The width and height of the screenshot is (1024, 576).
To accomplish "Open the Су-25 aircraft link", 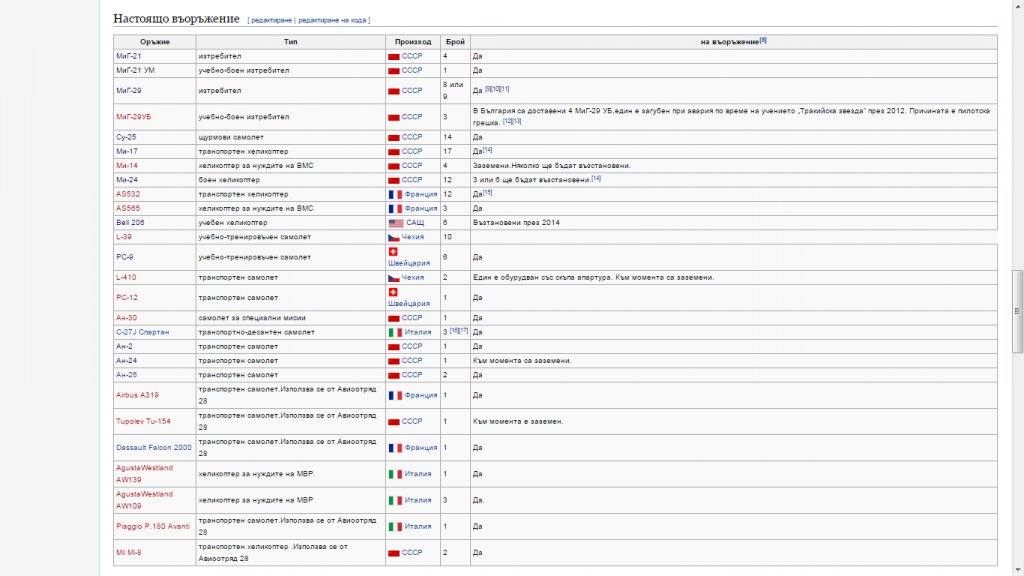I will pos(126,136).
